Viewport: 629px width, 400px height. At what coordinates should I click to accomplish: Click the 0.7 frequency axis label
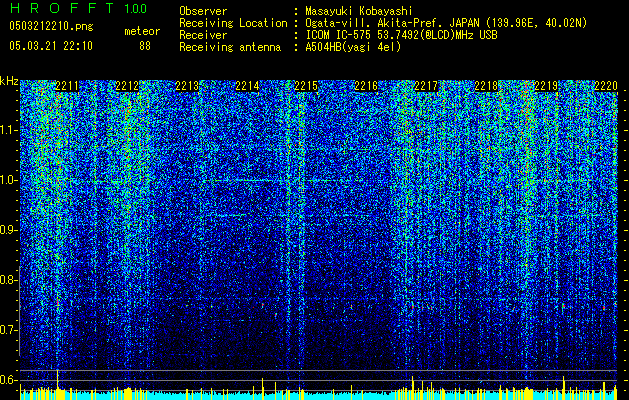[9, 330]
